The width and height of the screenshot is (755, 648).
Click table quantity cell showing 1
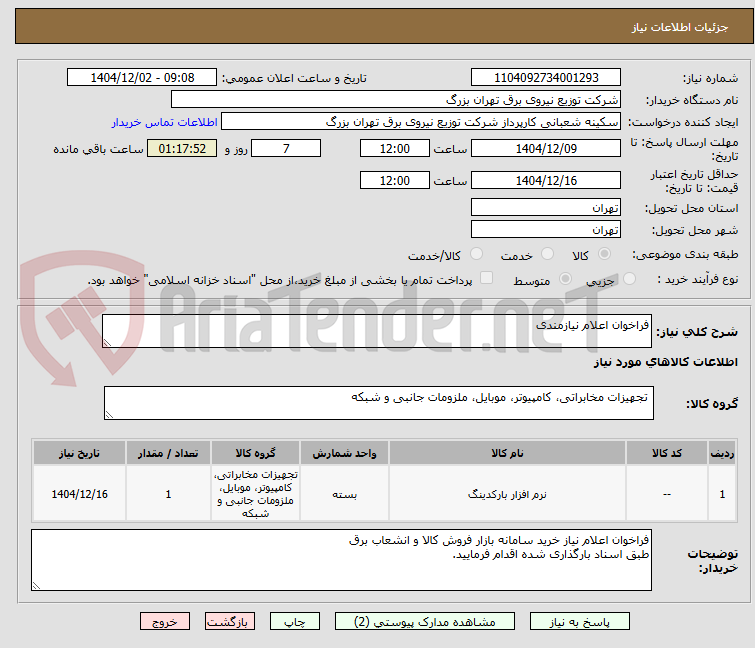(x=168, y=494)
